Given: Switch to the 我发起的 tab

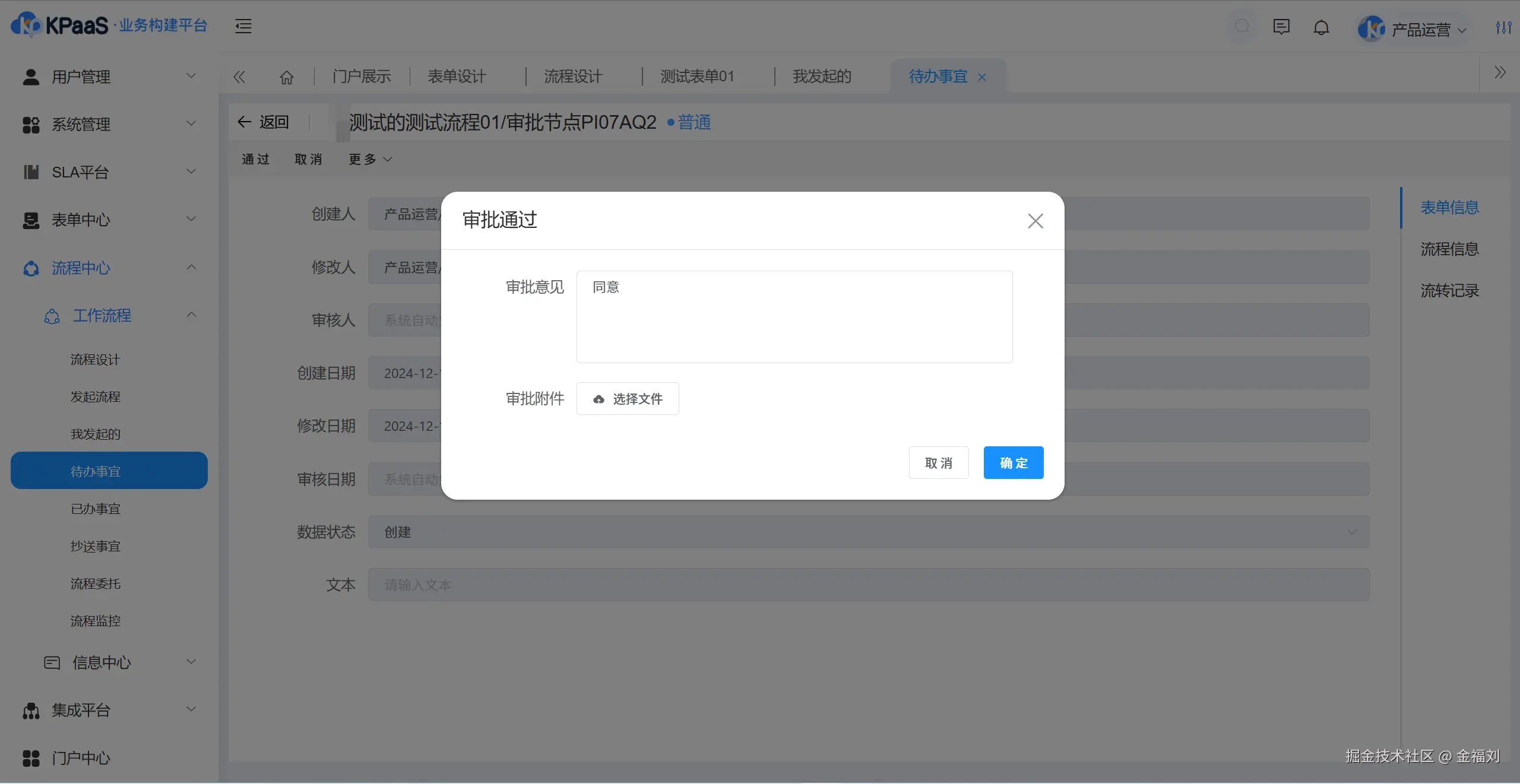Looking at the screenshot, I should coord(822,77).
